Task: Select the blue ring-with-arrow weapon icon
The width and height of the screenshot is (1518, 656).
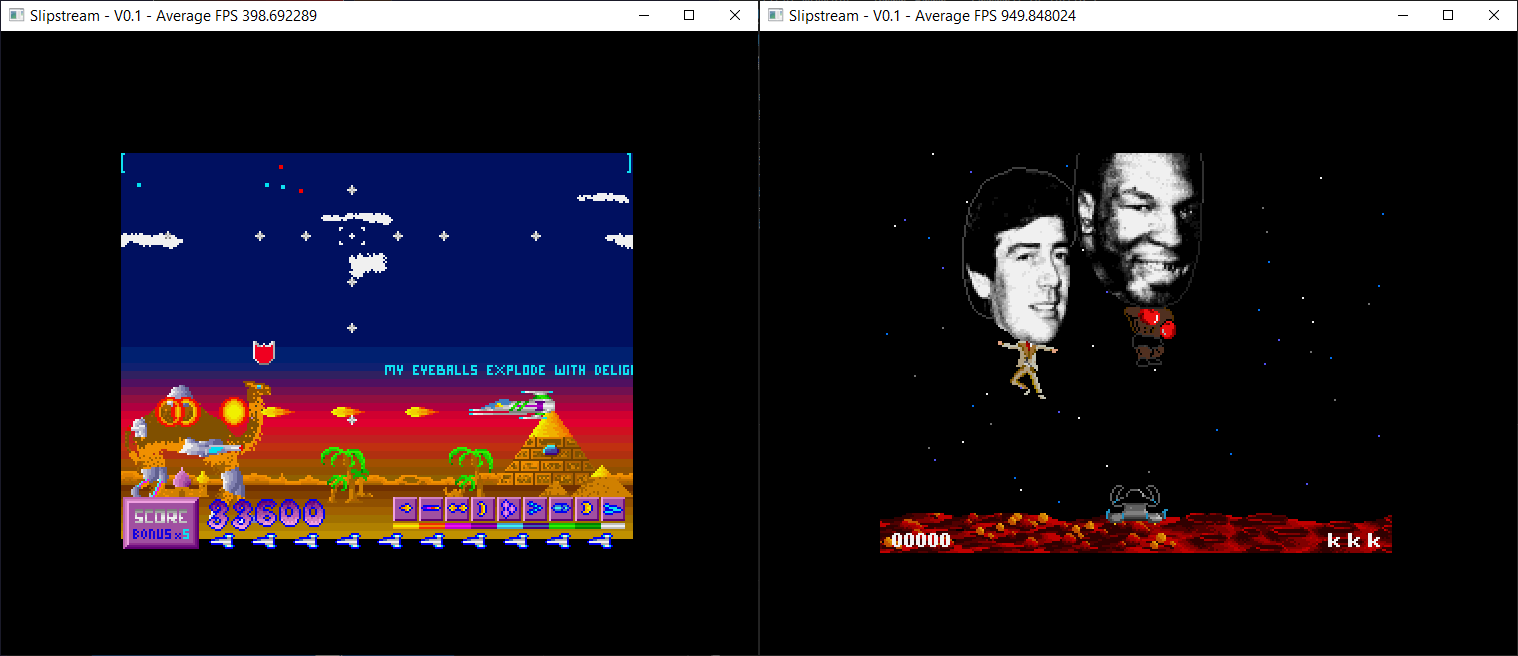Action: [x=509, y=509]
